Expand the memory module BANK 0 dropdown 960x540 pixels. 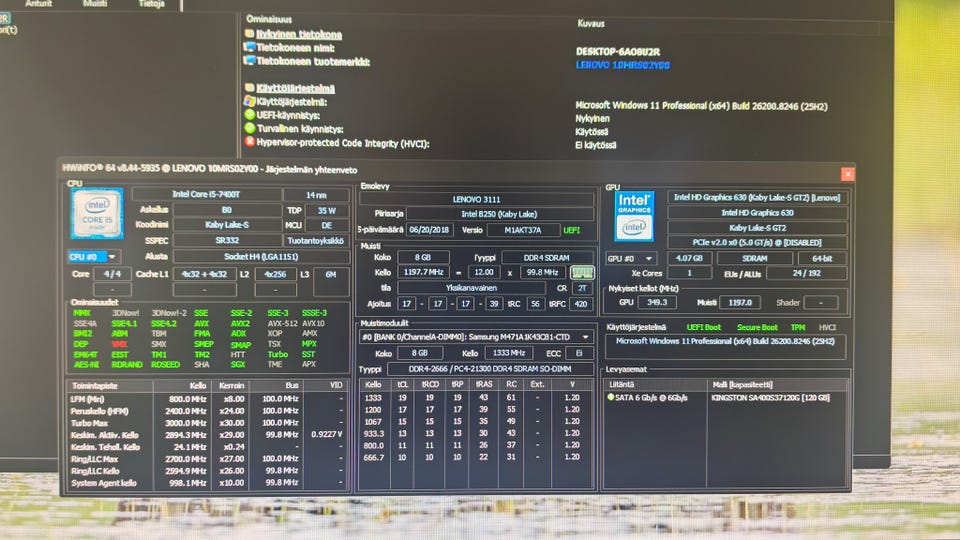click(x=586, y=337)
